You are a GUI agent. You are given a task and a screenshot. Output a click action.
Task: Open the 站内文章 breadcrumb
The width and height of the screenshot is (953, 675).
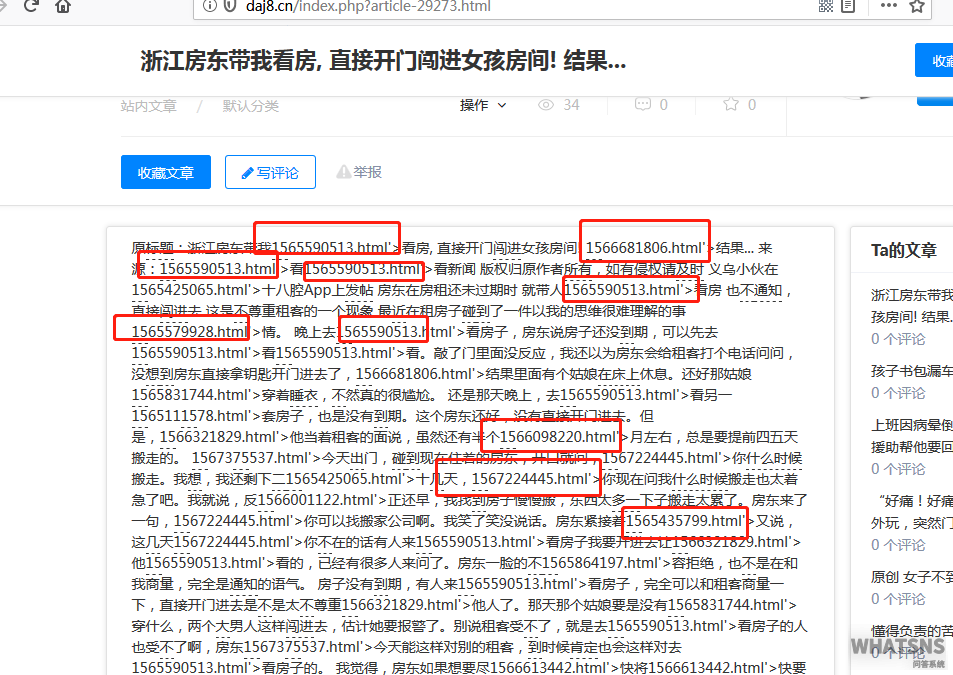coord(148,105)
